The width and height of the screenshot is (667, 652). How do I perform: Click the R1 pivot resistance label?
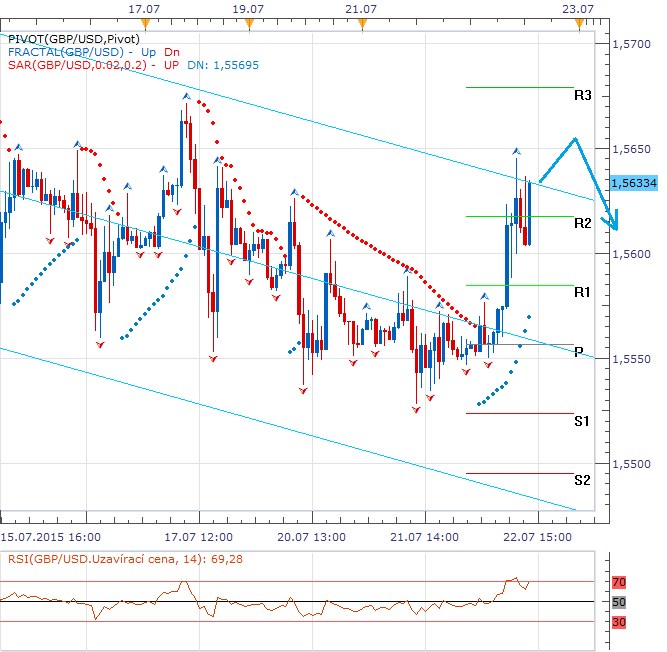583,292
